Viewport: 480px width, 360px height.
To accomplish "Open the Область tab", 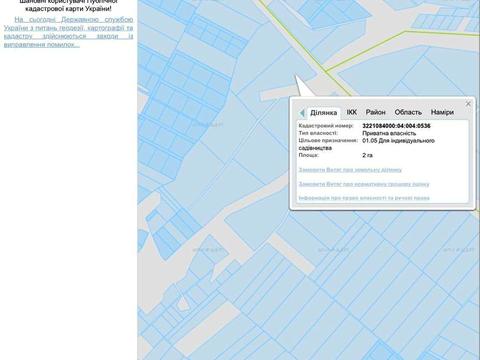I will (408, 112).
